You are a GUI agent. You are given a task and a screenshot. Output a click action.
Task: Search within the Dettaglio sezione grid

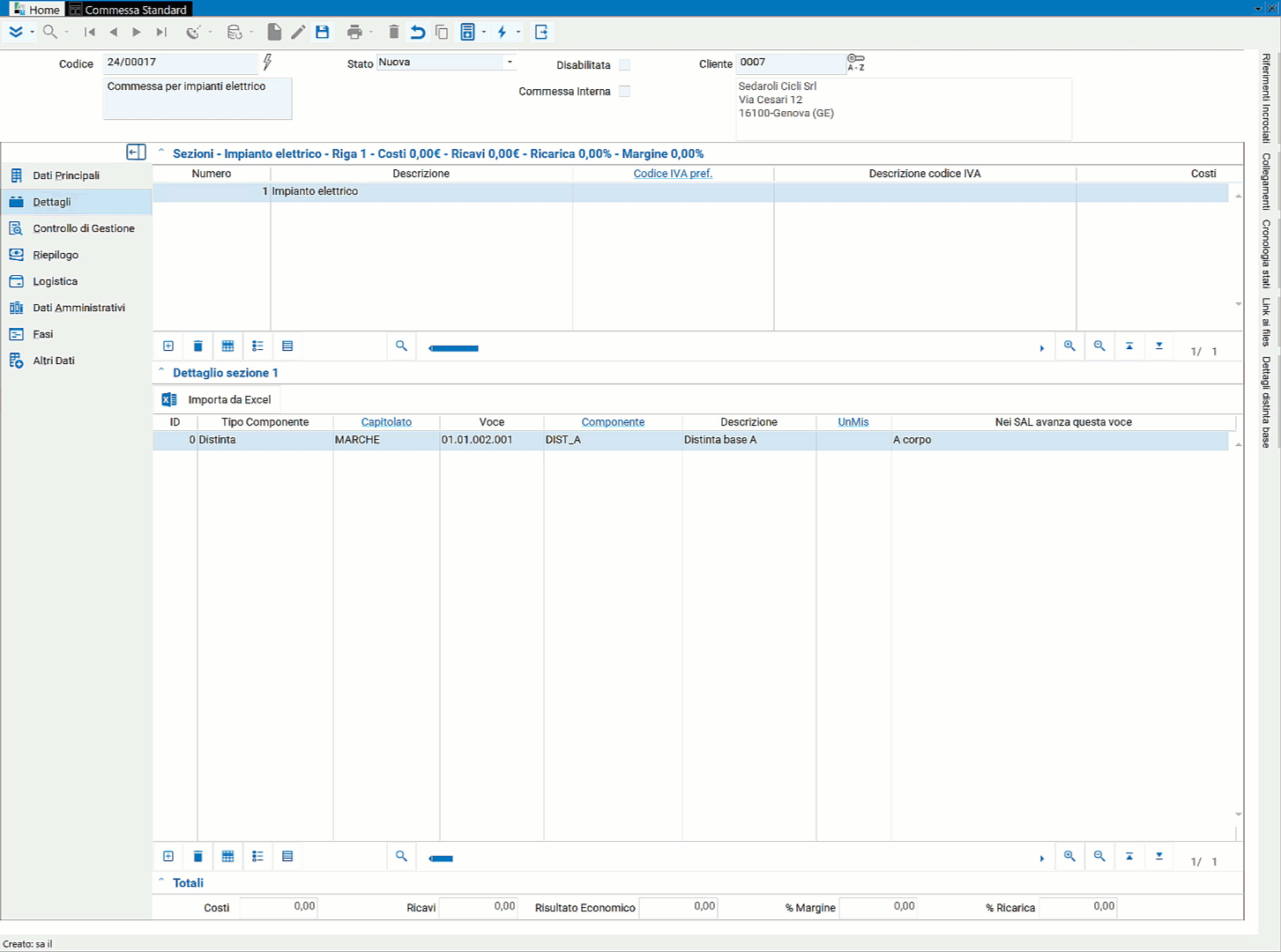pos(401,857)
